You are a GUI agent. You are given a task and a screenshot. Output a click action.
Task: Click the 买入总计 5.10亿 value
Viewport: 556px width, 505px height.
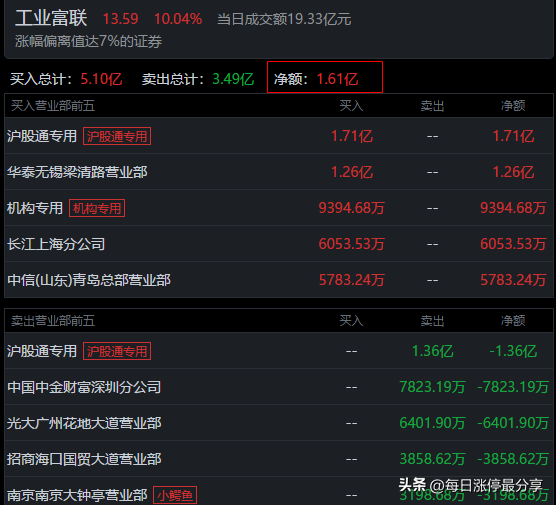(101, 79)
